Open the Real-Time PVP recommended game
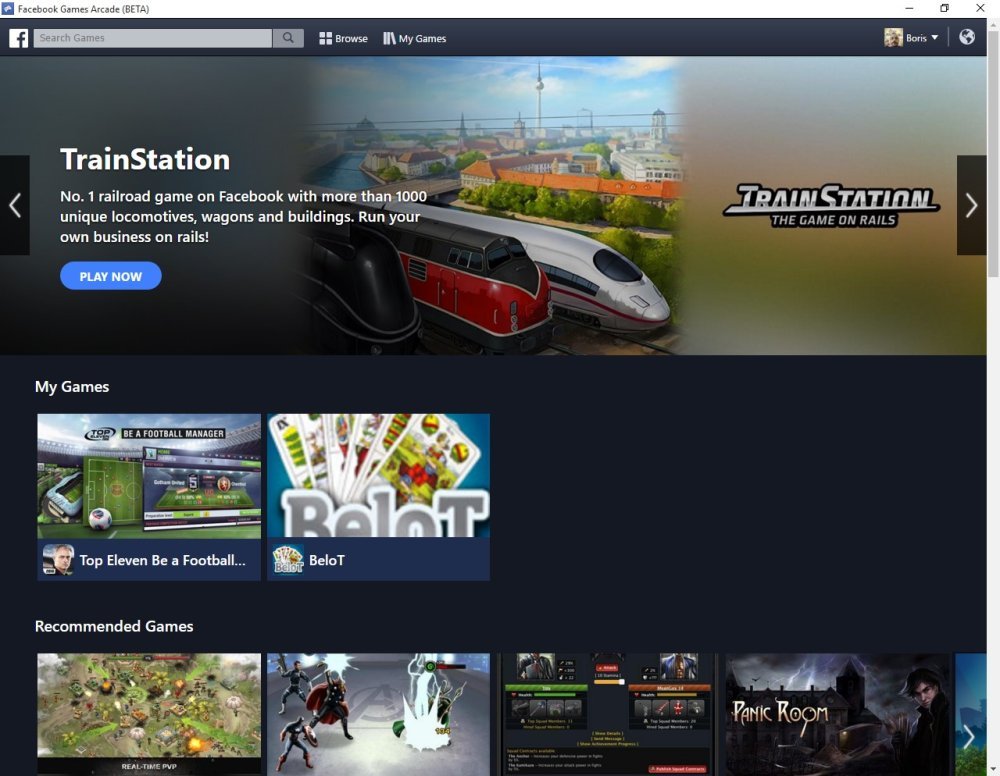Image resolution: width=1000 pixels, height=776 pixels. point(149,714)
